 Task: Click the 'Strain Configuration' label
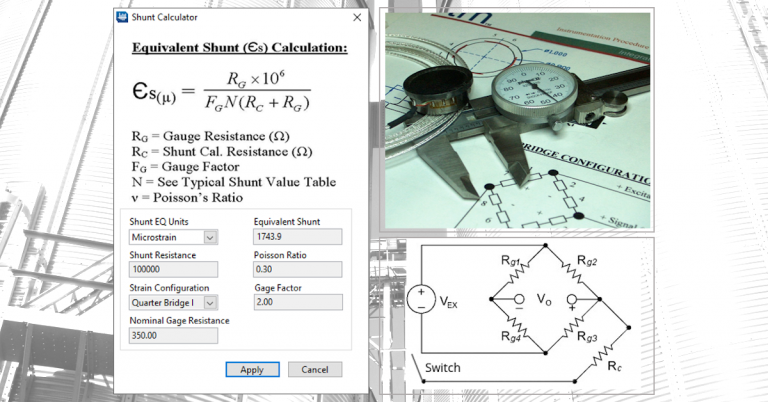[169, 288]
